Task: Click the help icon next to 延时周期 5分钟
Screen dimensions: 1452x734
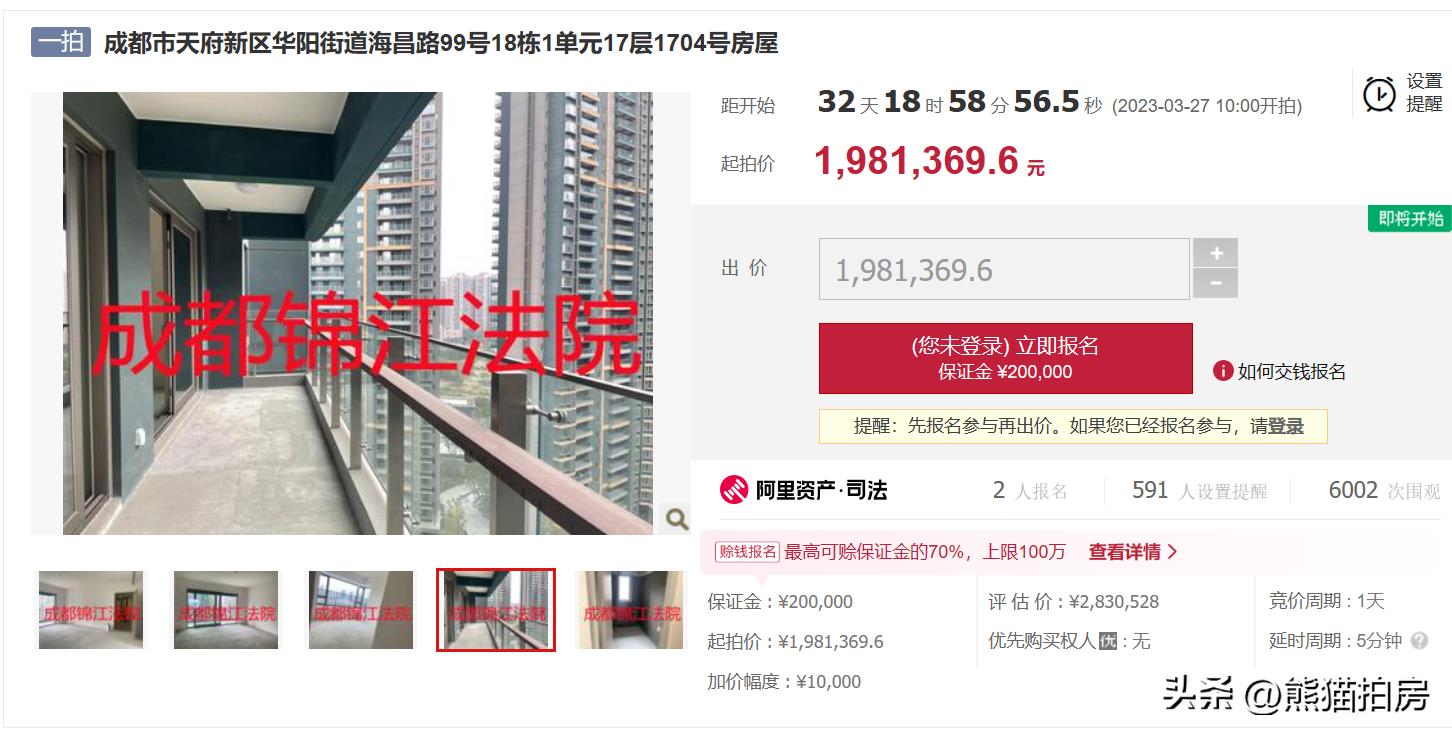Action: (1419, 641)
